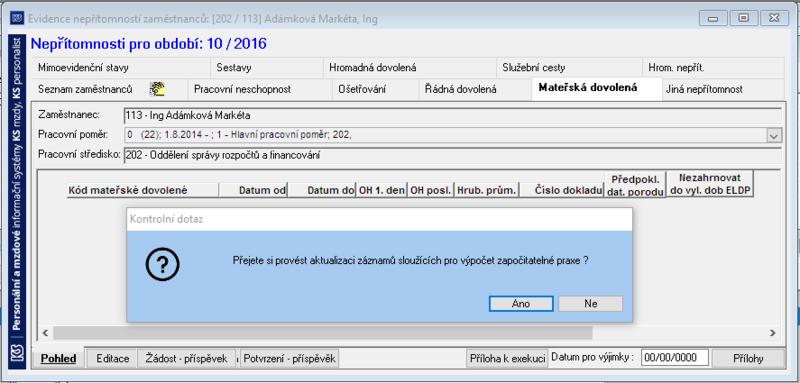This screenshot has height=383, width=800.
Task: Click the question mark icon in the dialog
Action: pos(162,264)
